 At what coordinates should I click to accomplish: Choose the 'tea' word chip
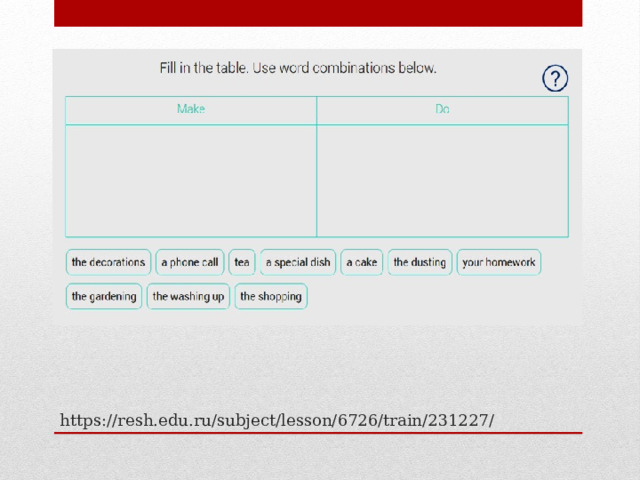(x=242, y=262)
